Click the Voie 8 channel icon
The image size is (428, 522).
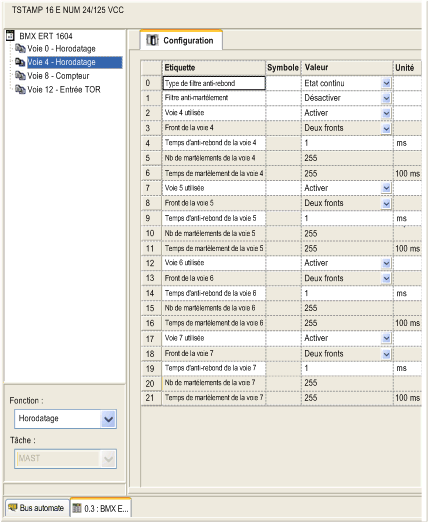pos(20,76)
